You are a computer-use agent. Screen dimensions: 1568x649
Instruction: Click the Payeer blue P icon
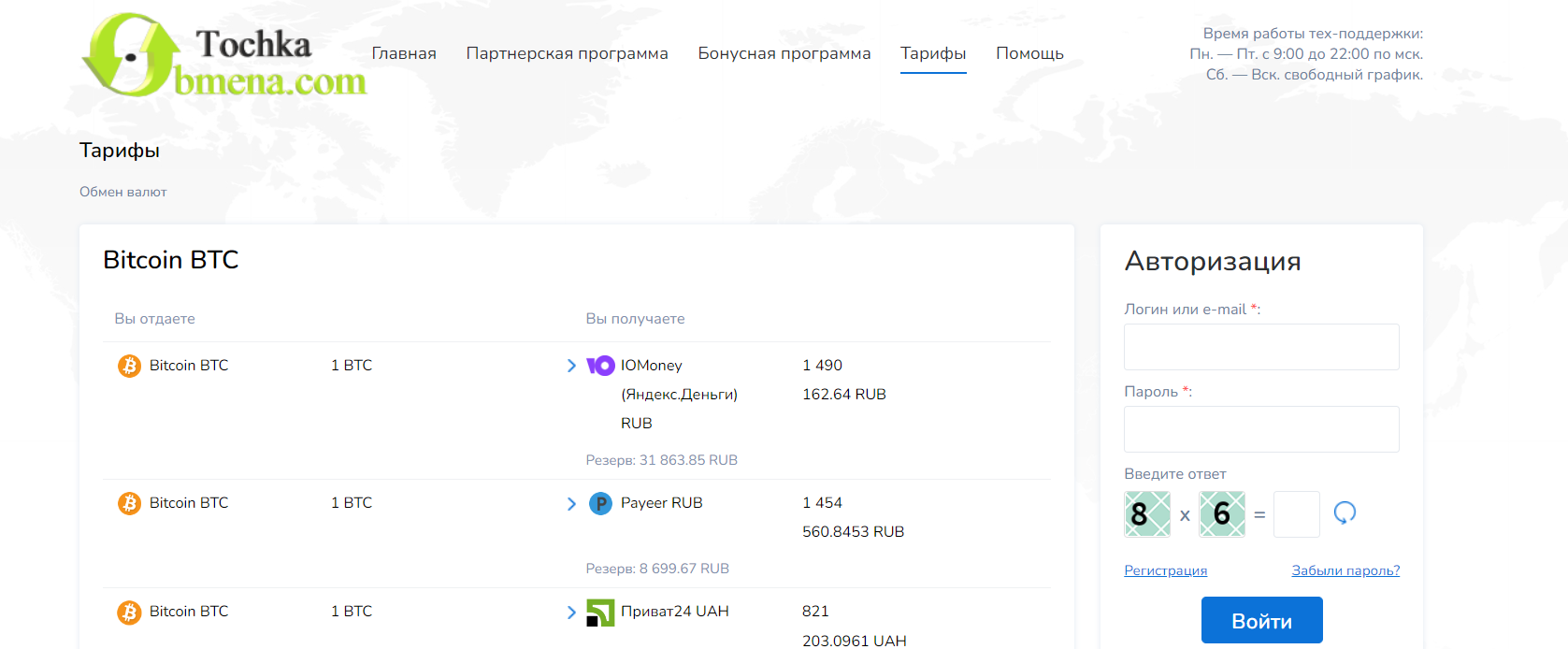(x=600, y=503)
